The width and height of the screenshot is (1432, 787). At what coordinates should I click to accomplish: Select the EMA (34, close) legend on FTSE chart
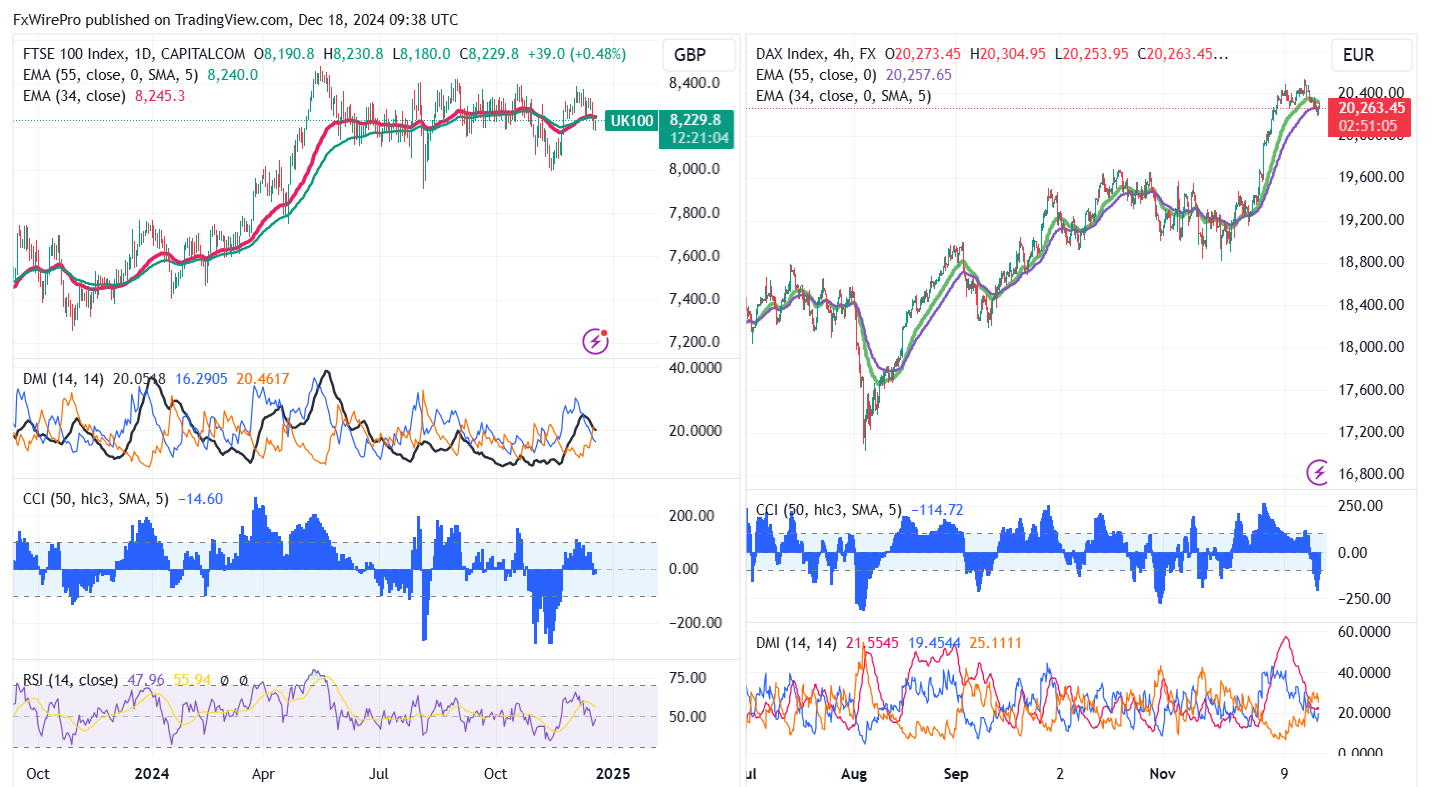click(74, 96)
